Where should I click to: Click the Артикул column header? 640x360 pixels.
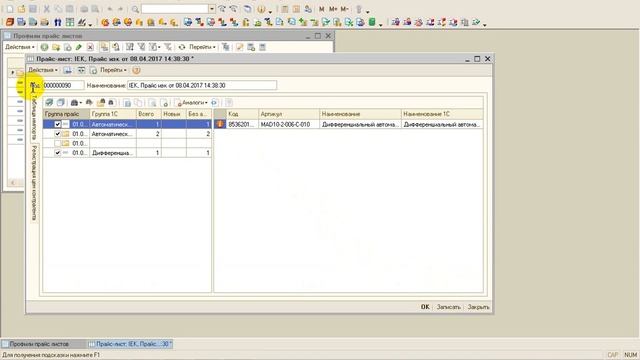tap(289, 114)
